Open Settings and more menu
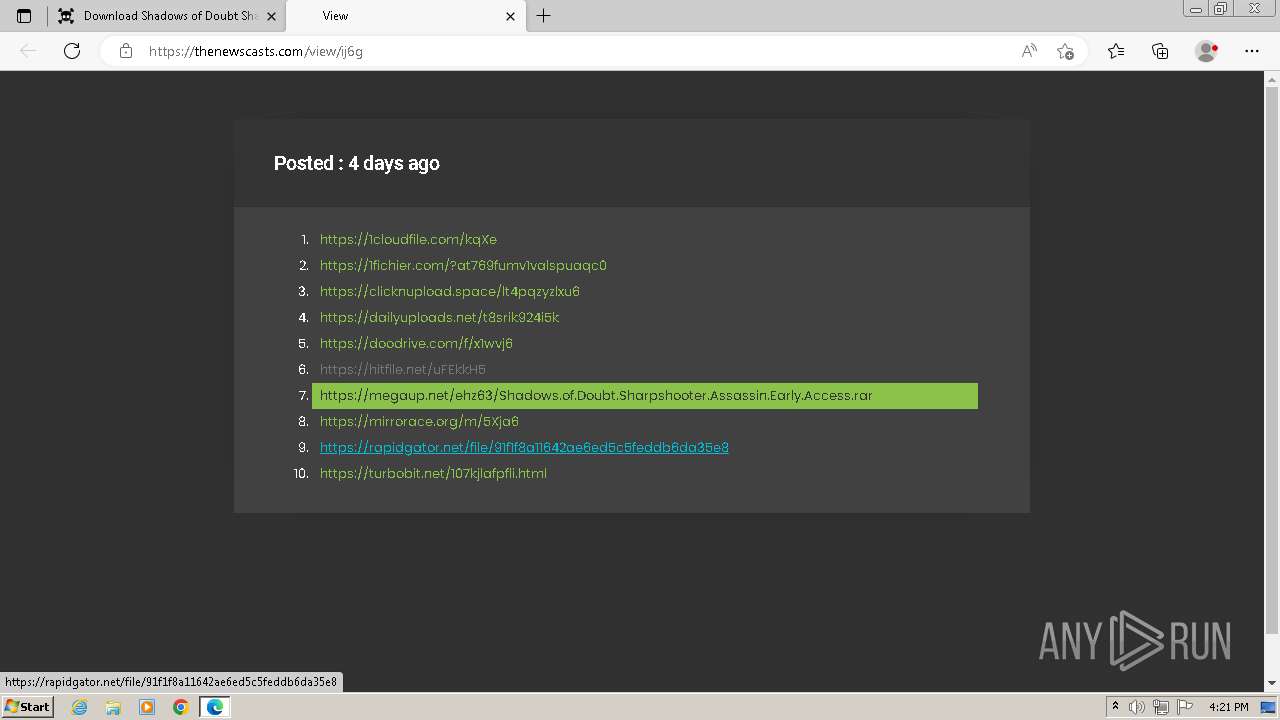 point(1252,51)
